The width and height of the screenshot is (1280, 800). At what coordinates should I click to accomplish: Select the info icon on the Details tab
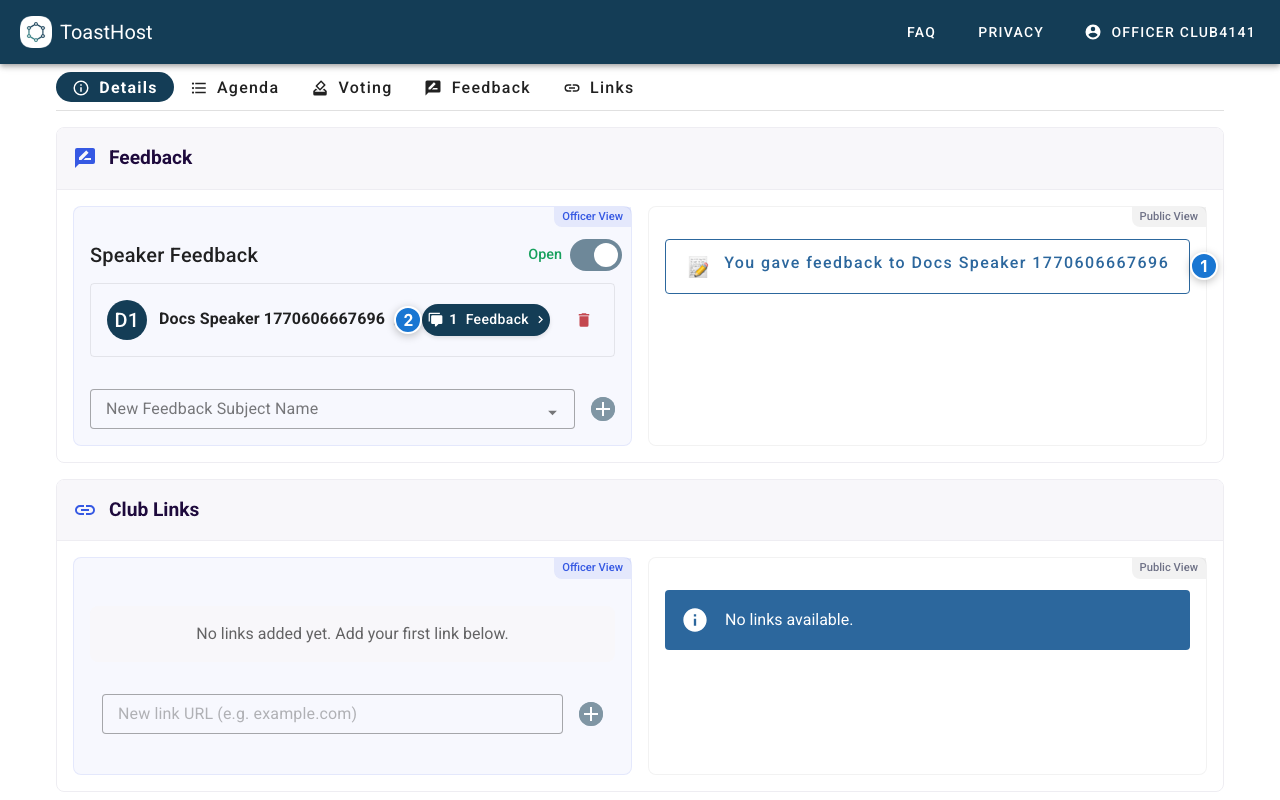(x=80, y=87)
